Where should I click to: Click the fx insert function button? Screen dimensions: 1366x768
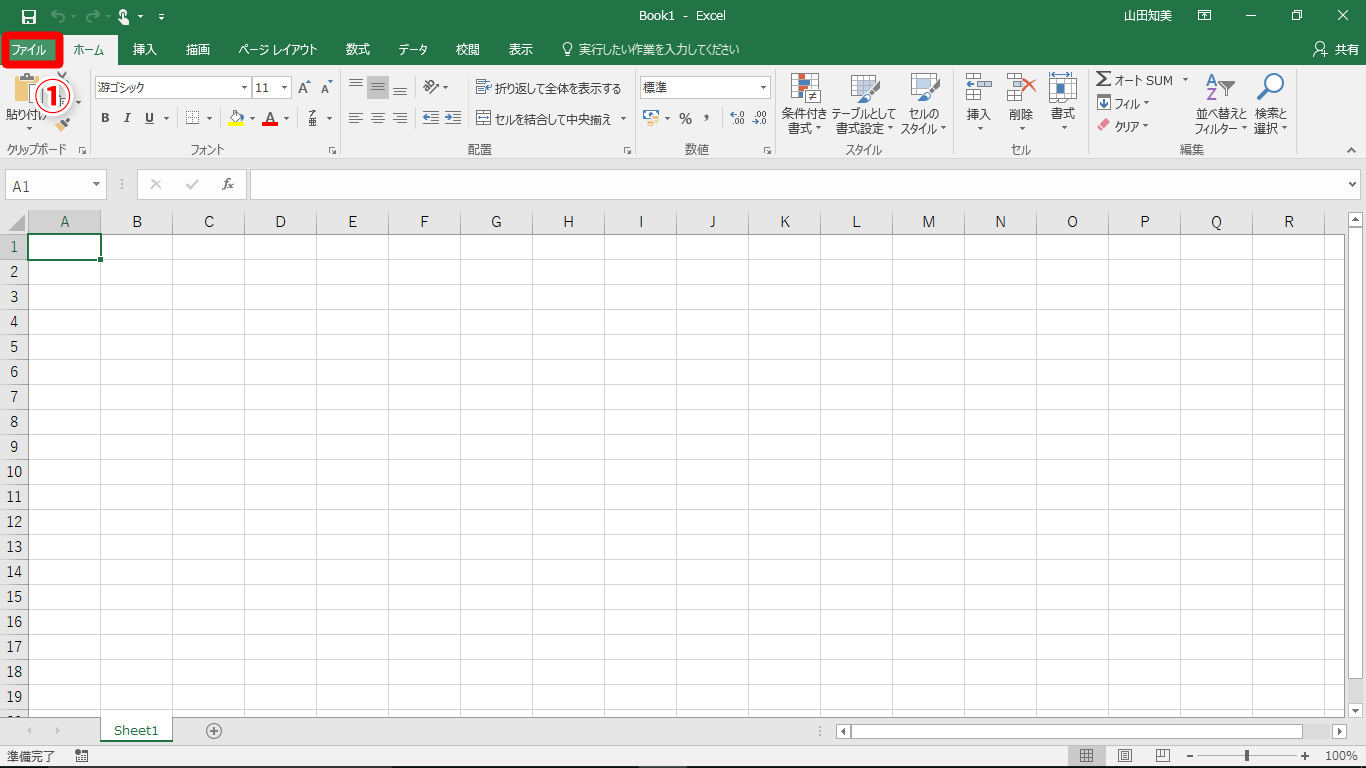coord(228,185)
